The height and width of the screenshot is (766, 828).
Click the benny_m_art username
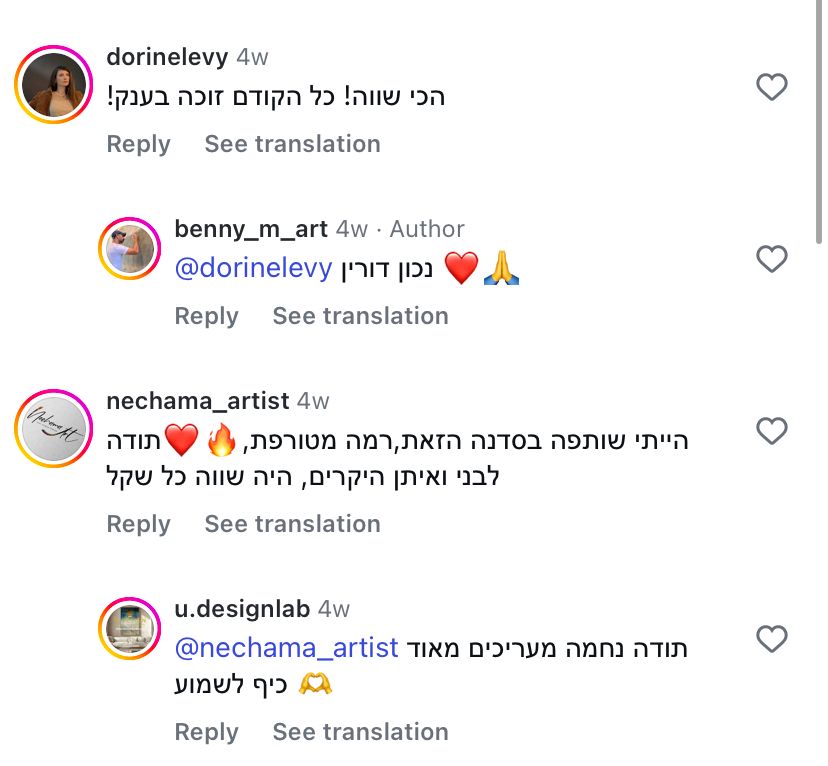coord(251,229)
